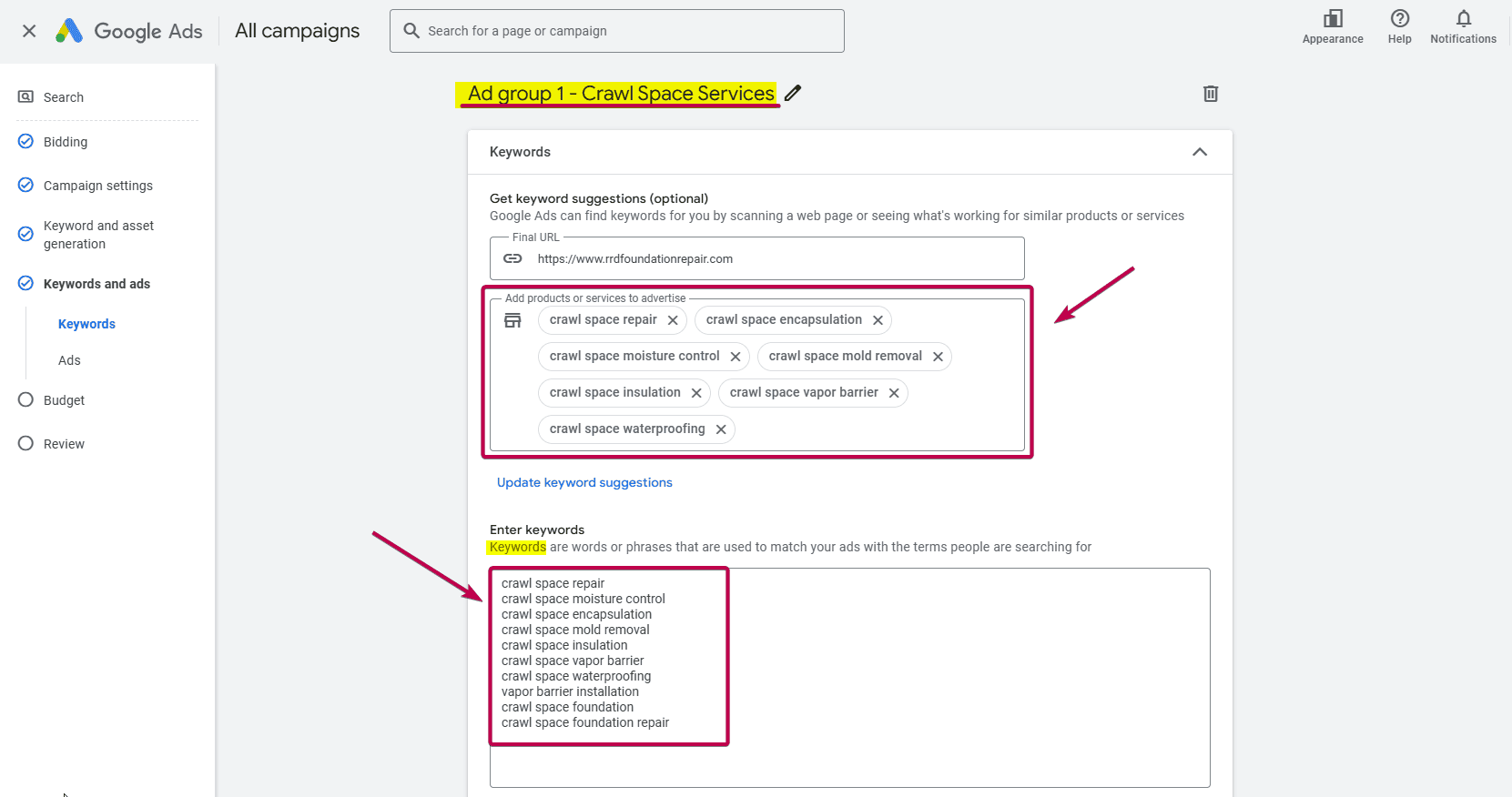This screenshot has width=1512, height=797.
Task: Click Update keyword suggestions link
Action: click(584, 482)
